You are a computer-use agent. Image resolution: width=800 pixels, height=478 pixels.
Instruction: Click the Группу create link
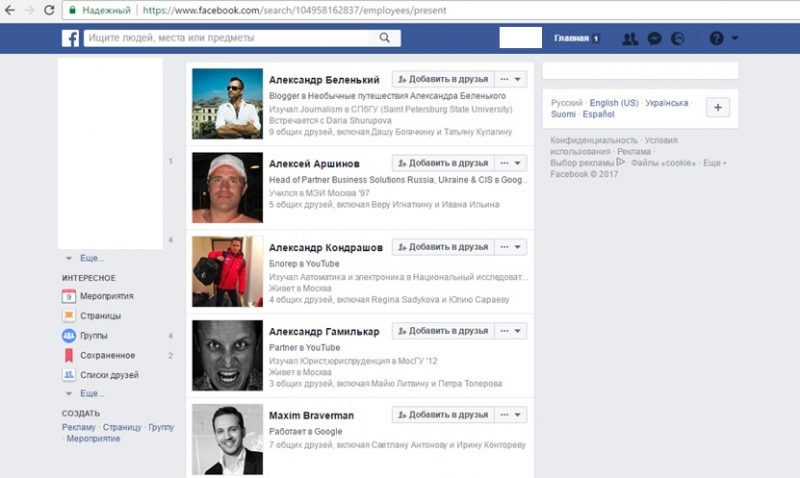pyautogui.click(x=161, y=427)
